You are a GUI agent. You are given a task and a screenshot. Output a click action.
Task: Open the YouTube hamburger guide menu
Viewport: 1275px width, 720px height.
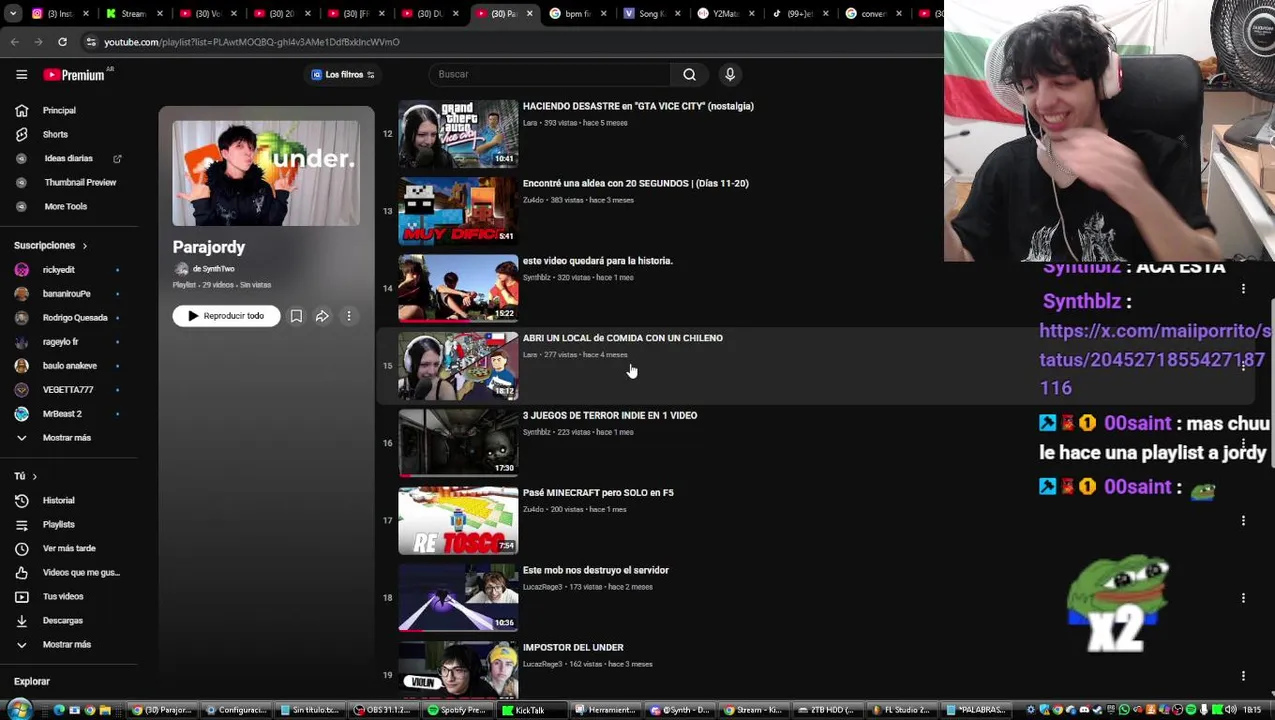[x=21, y=74]
